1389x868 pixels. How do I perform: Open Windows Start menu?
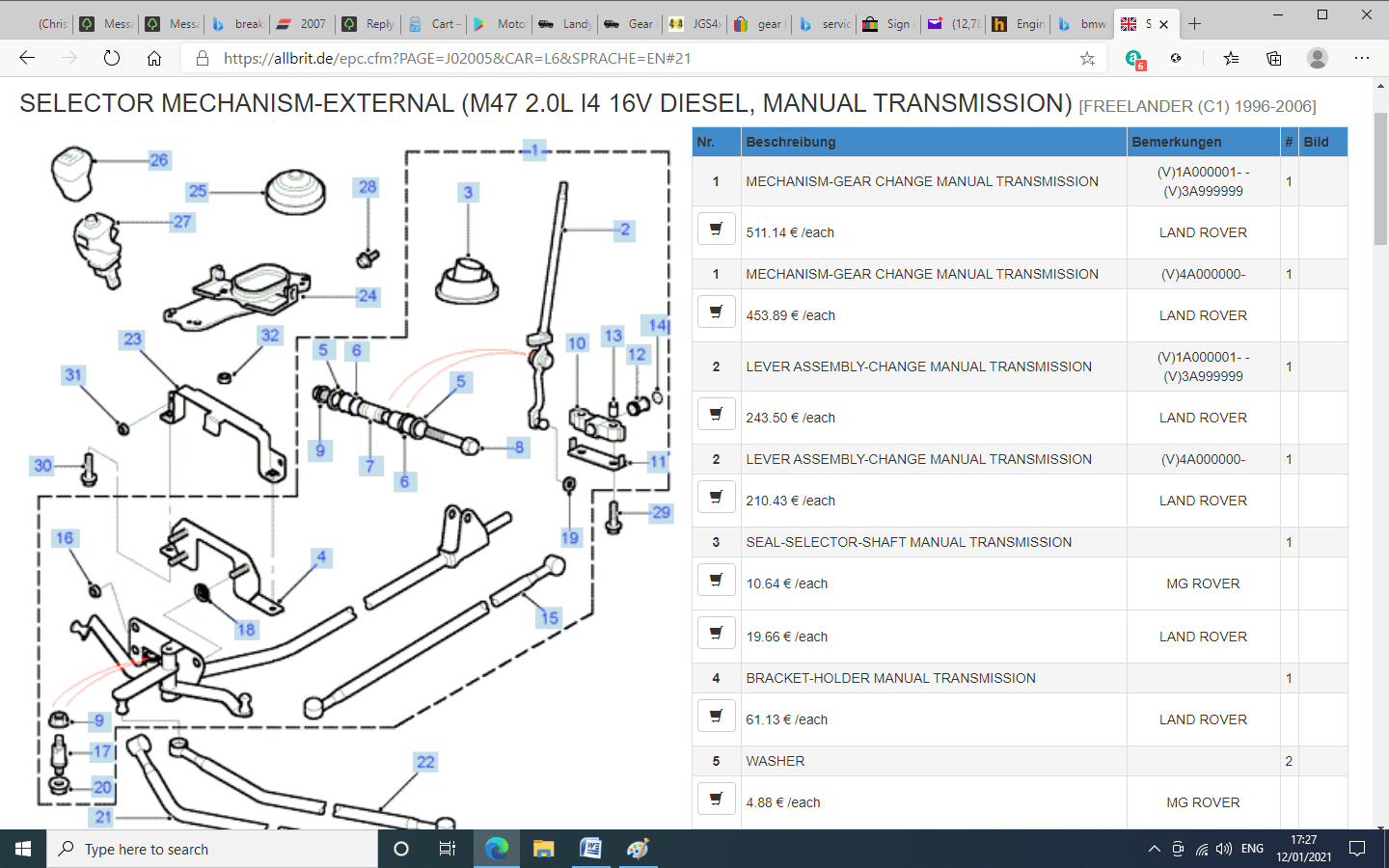tap(23, 849)
